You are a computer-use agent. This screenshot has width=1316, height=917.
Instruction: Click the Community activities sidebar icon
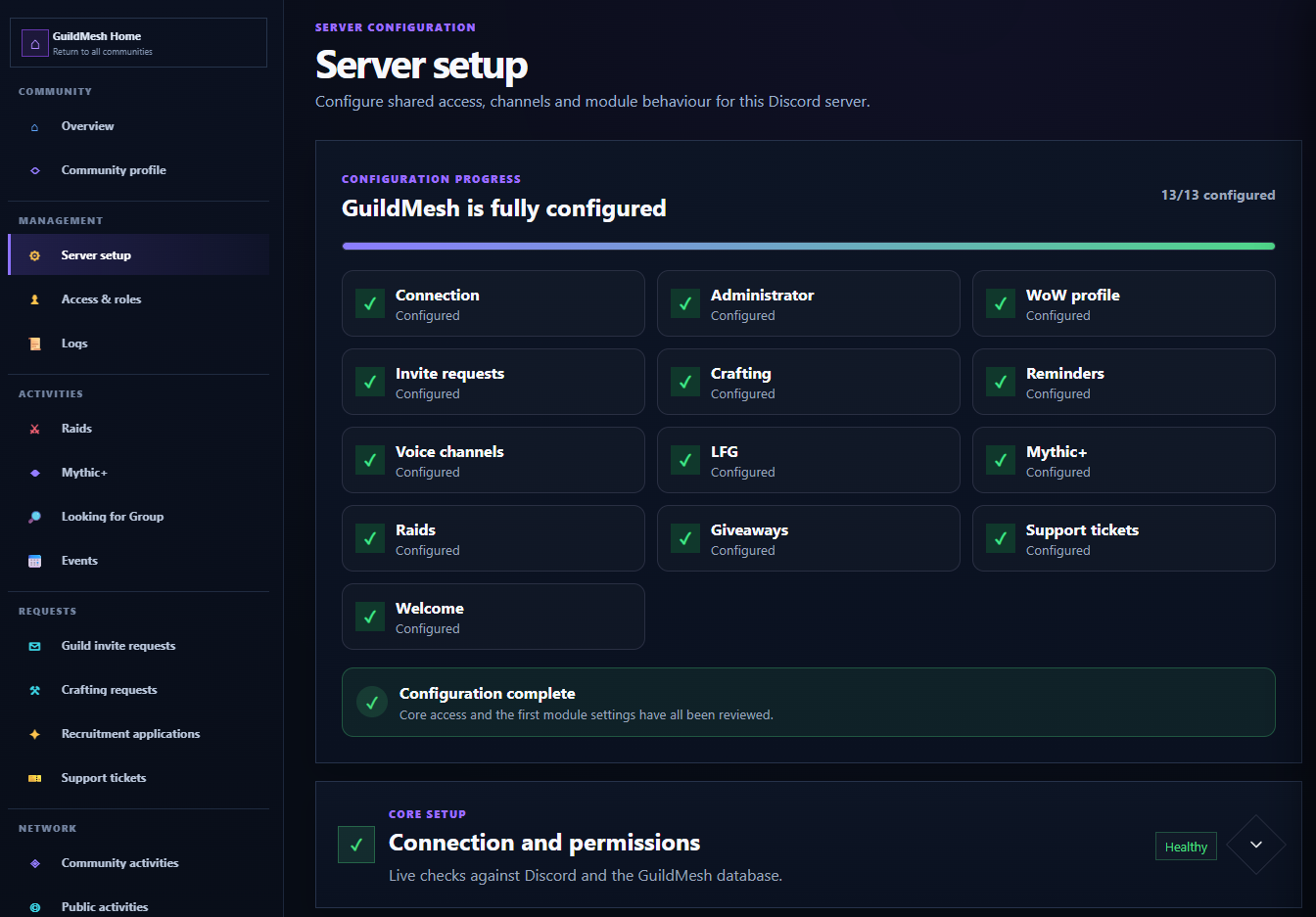35,863
